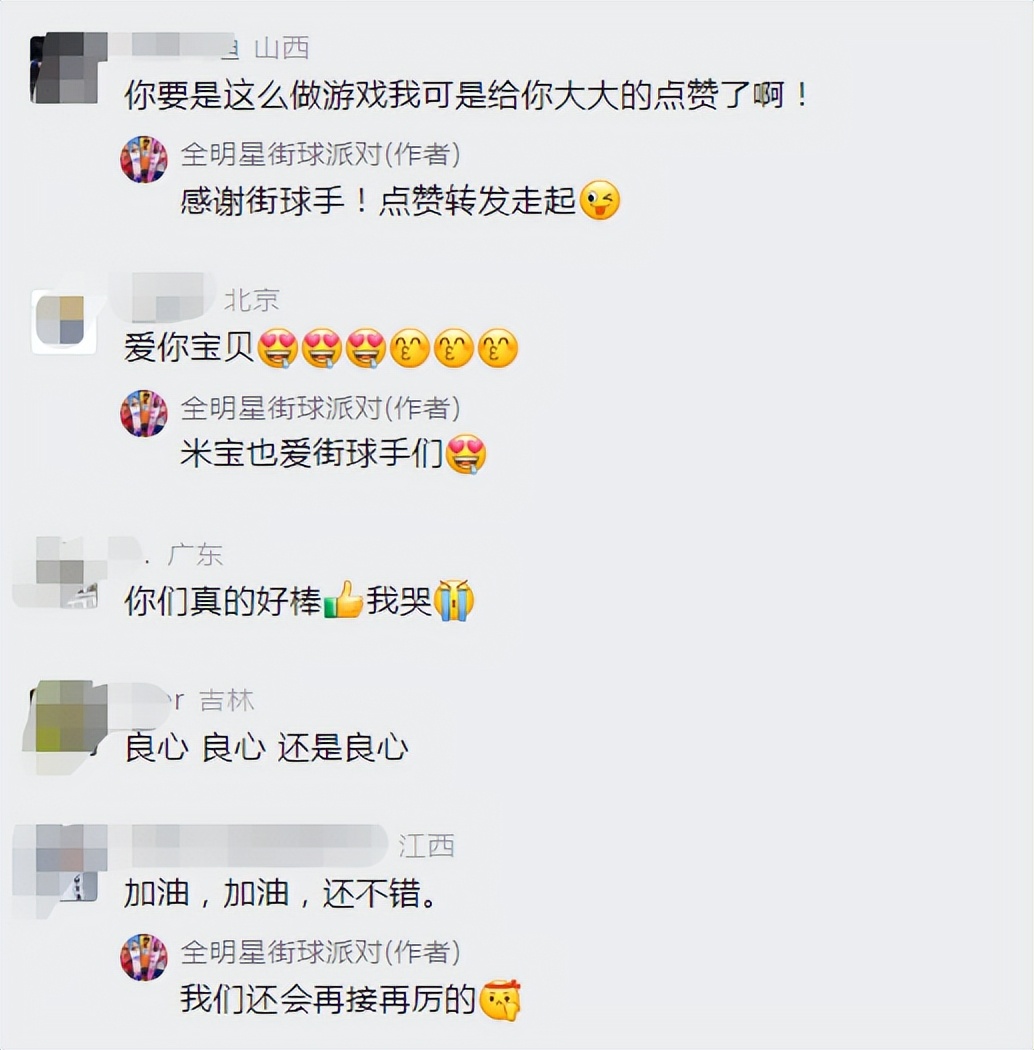1034x1050 pixels.
Task: Click the author avatar above the winking reply
Action: pyautogui.click(x=143, y=159)
